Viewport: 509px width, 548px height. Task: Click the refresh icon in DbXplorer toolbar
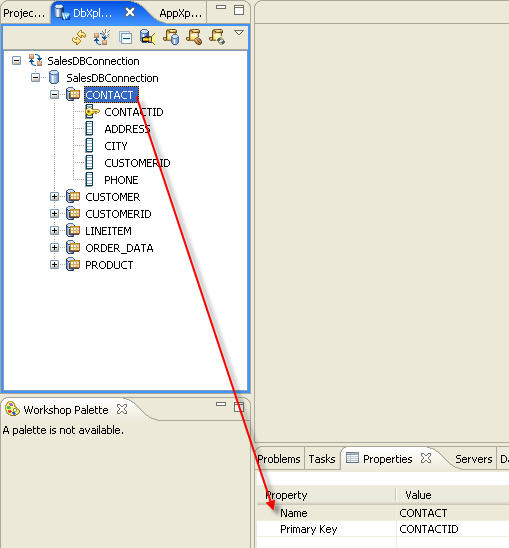point(79,37)
